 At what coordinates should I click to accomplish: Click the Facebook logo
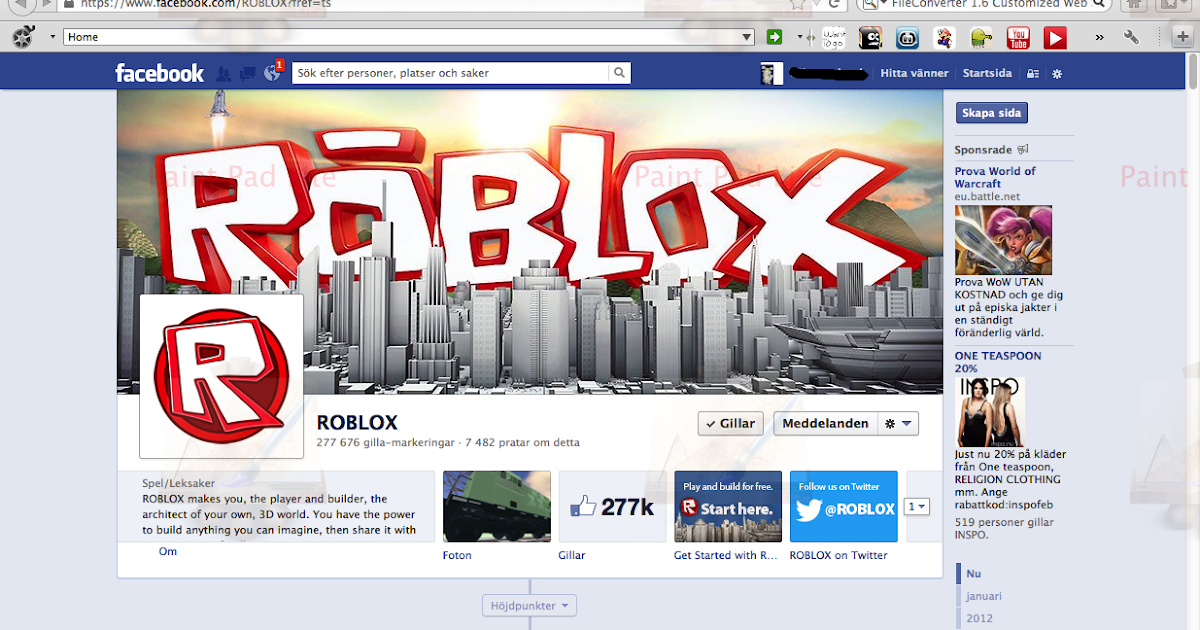159,73
